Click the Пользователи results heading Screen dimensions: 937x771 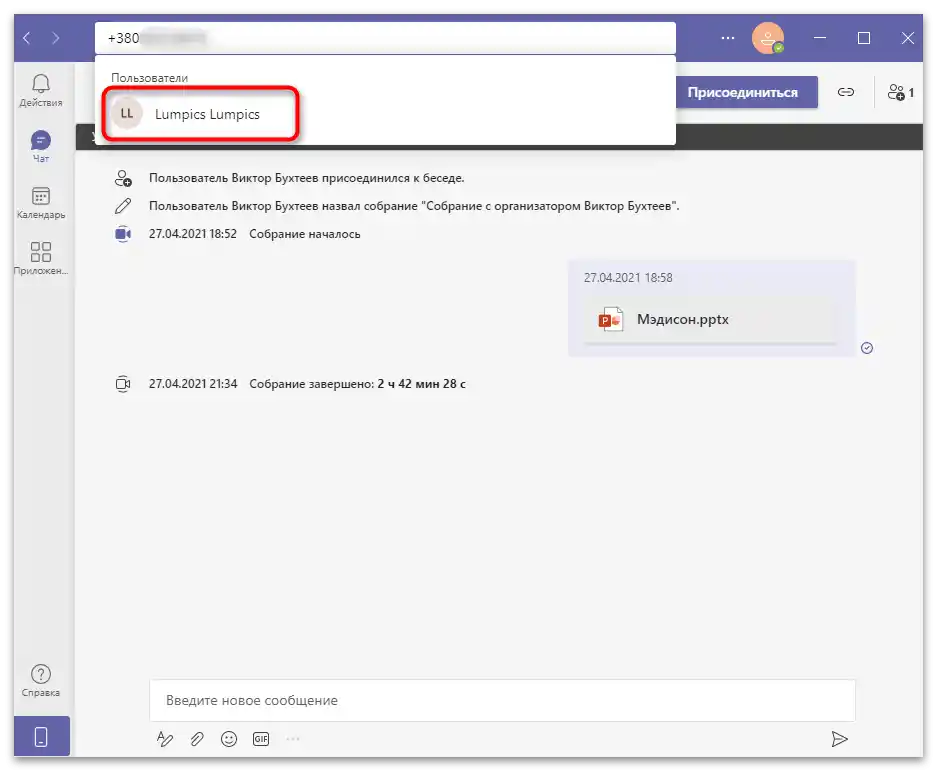pos(149,78)
